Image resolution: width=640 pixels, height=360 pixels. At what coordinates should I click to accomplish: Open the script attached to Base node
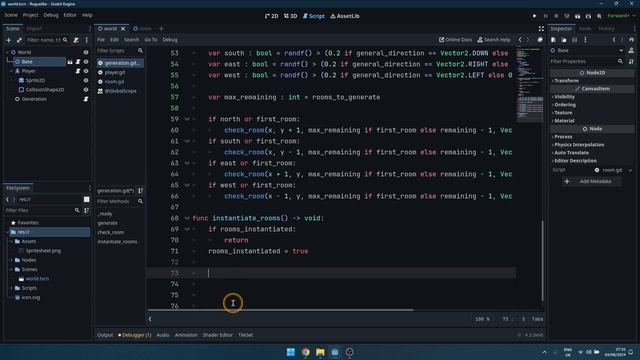click(x=78, y=62)
